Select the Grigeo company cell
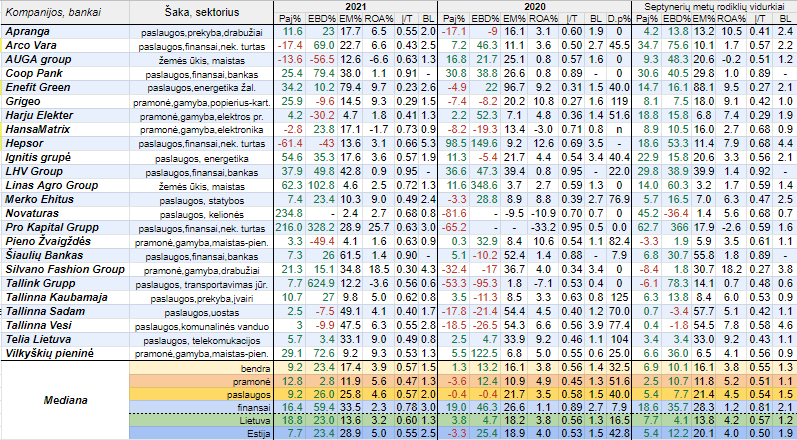Screen dimensions: 797x440 pyautogui.click(x=65, y=102)
